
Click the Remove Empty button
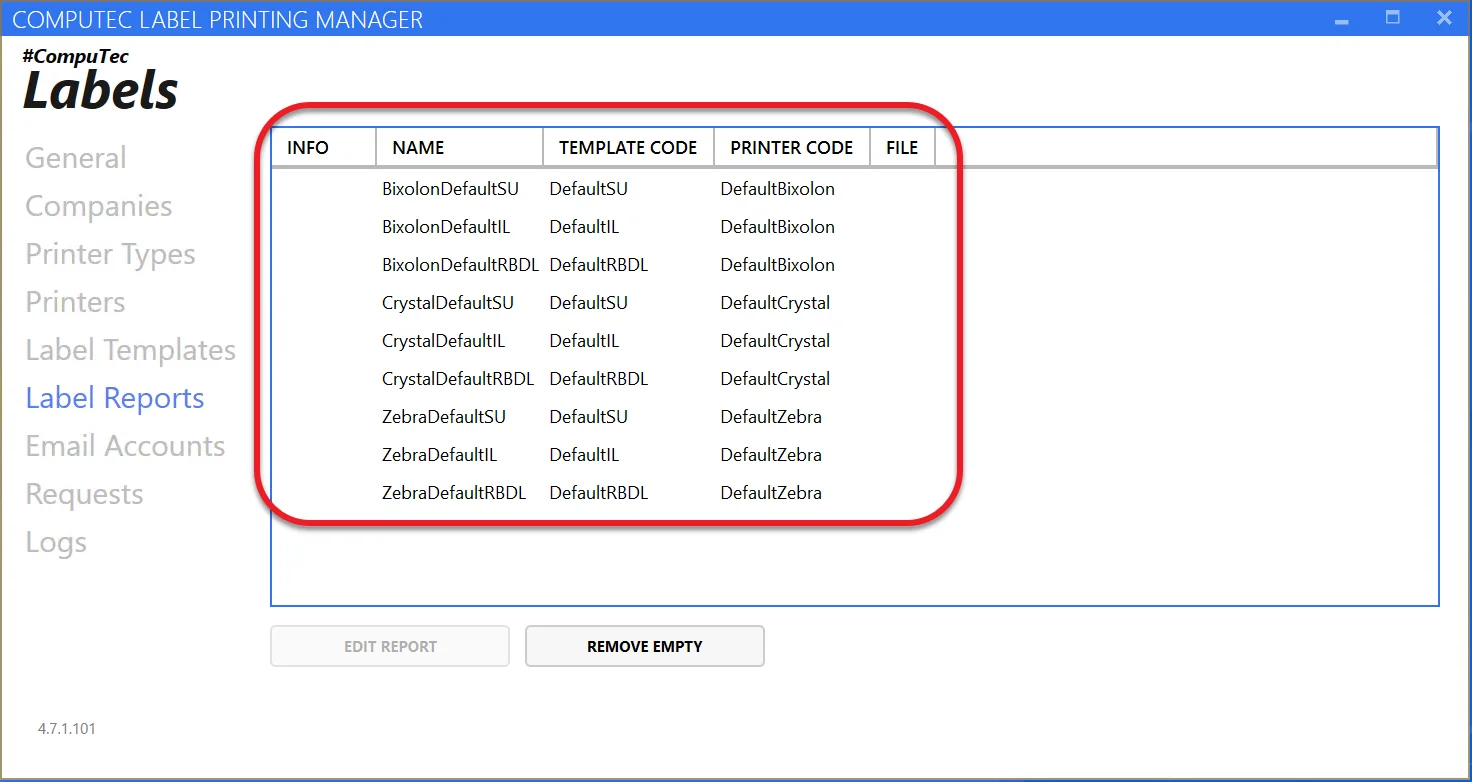click(644, 646)
